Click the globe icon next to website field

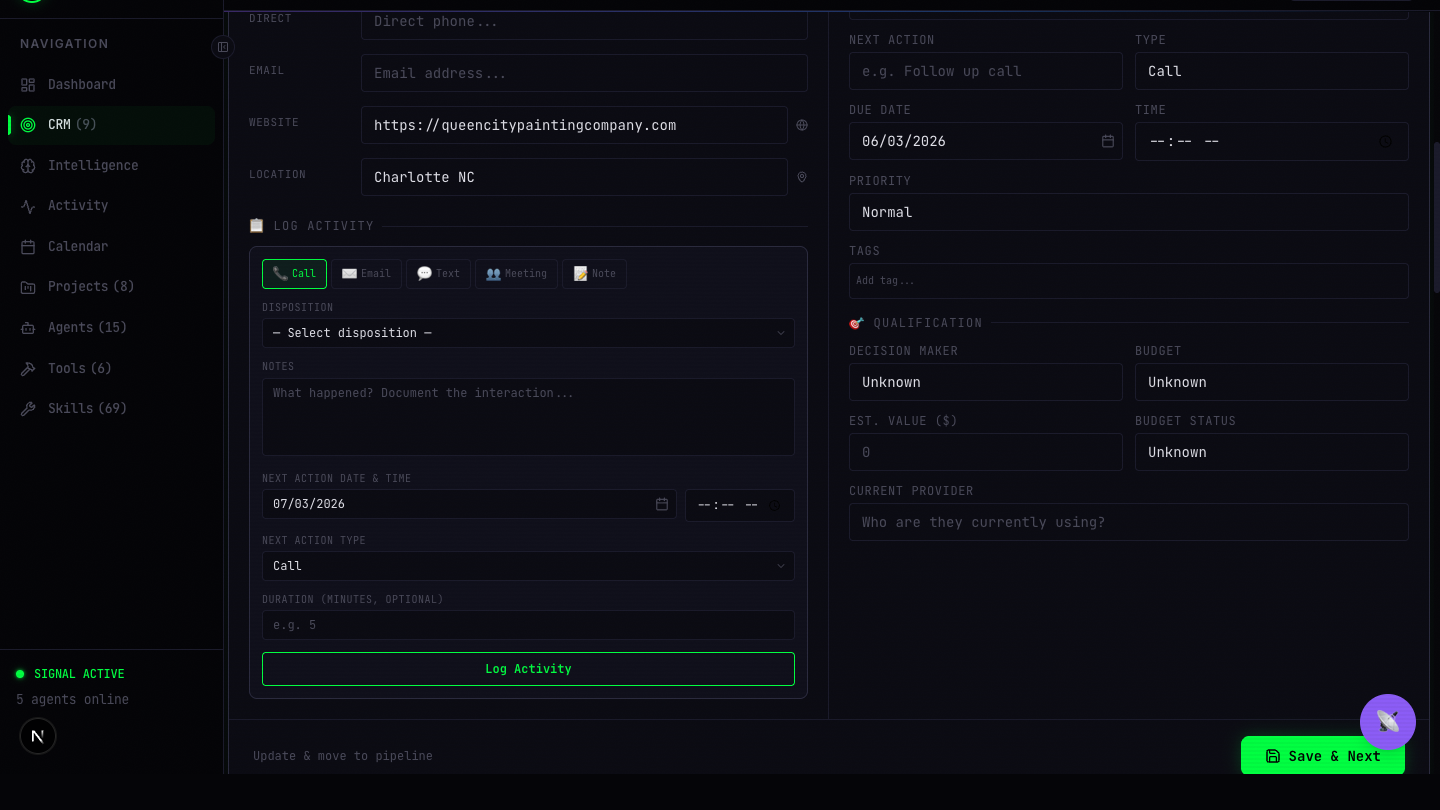[x=802, y=126]
